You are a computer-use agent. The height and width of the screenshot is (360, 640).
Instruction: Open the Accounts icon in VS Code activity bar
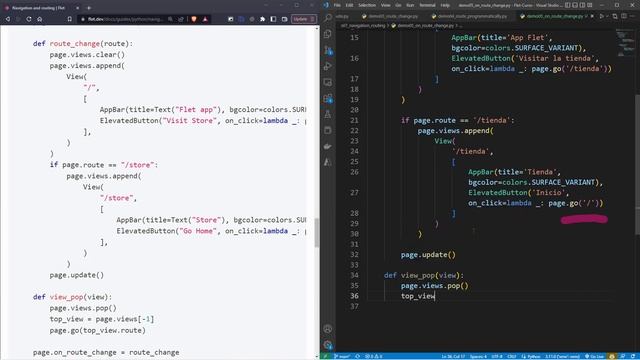click(328, 329)
